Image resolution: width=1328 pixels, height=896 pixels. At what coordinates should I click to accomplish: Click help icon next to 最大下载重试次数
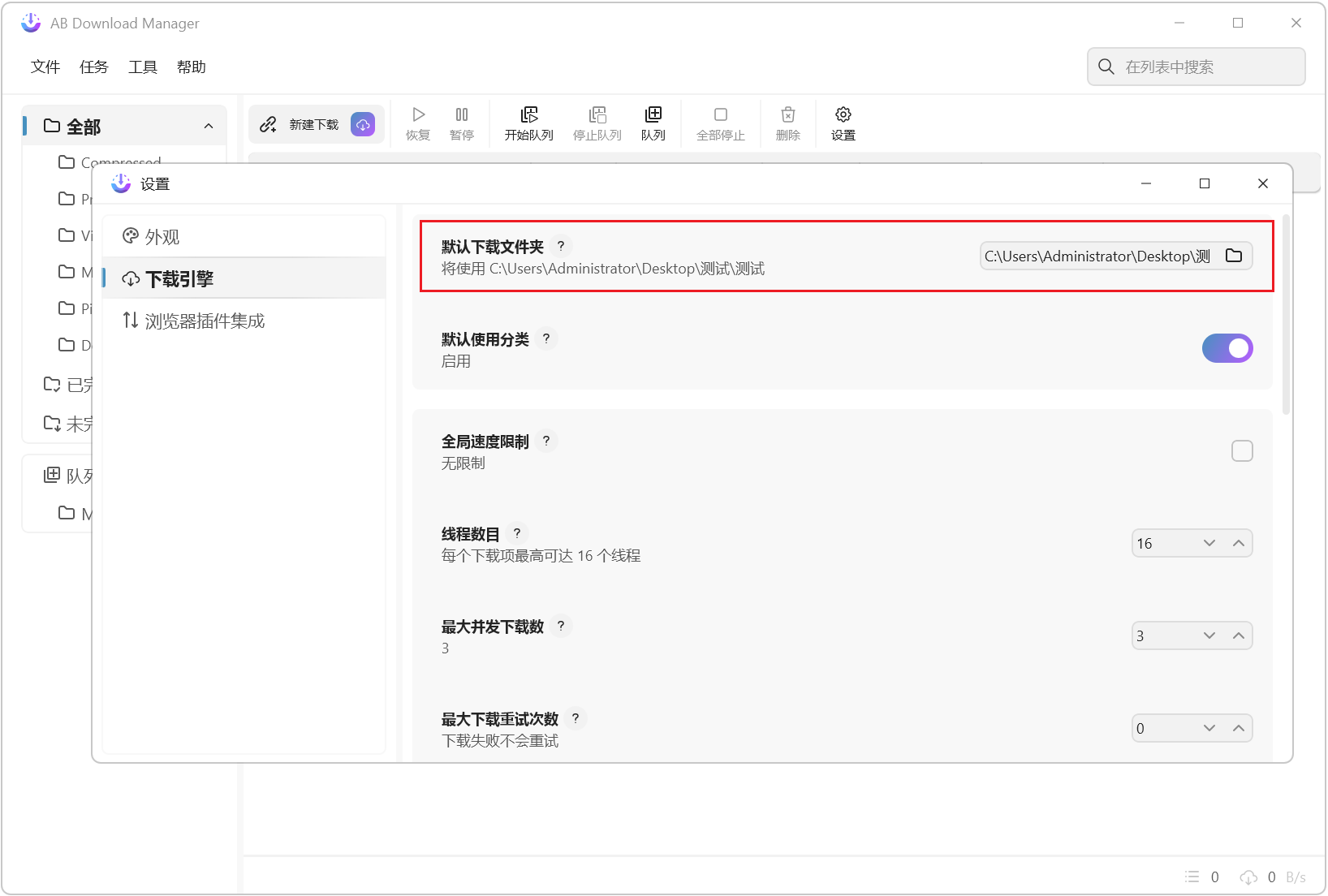[x=576, y=718]
